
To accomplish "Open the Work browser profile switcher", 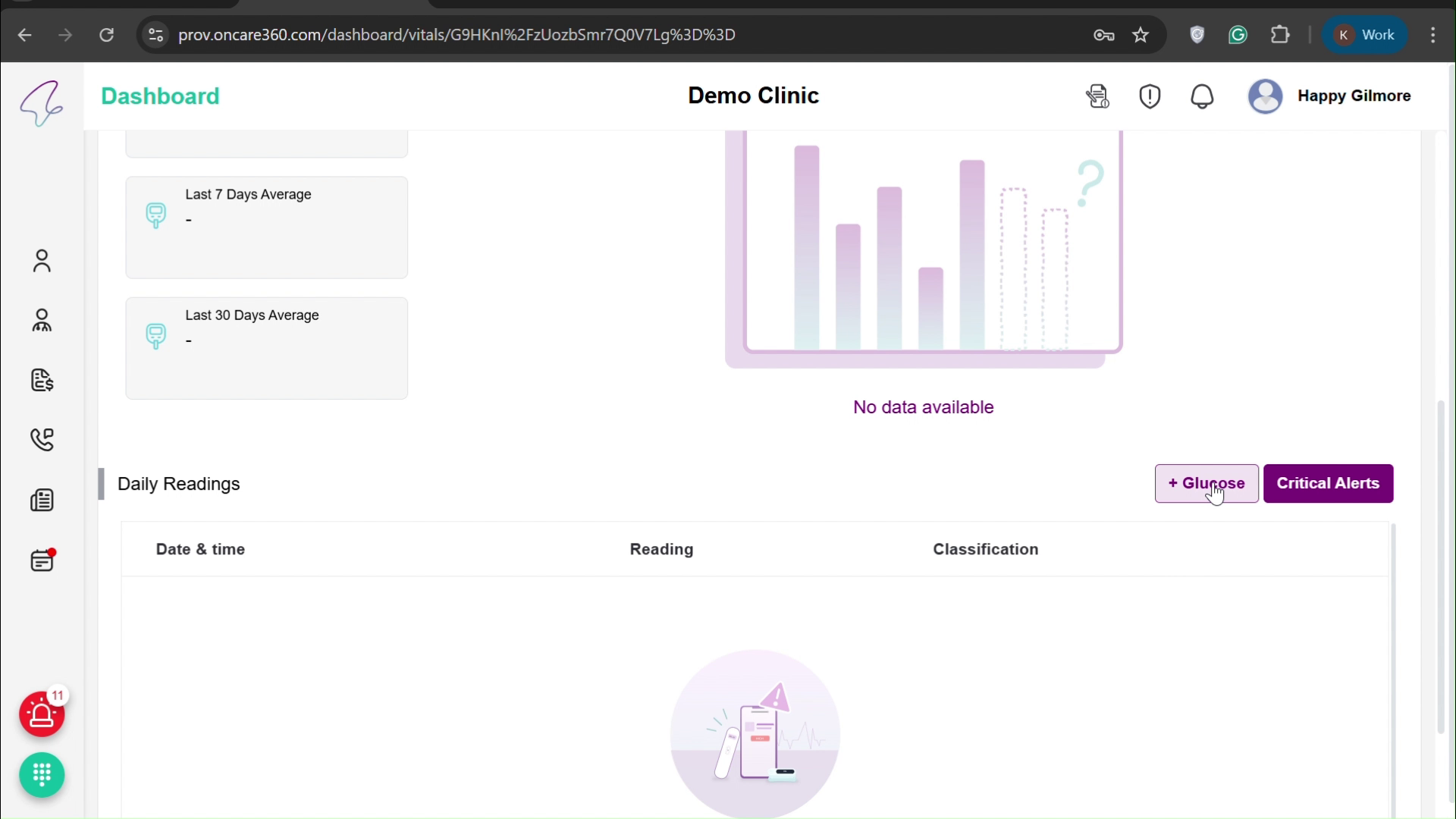I will (1365, 35).
